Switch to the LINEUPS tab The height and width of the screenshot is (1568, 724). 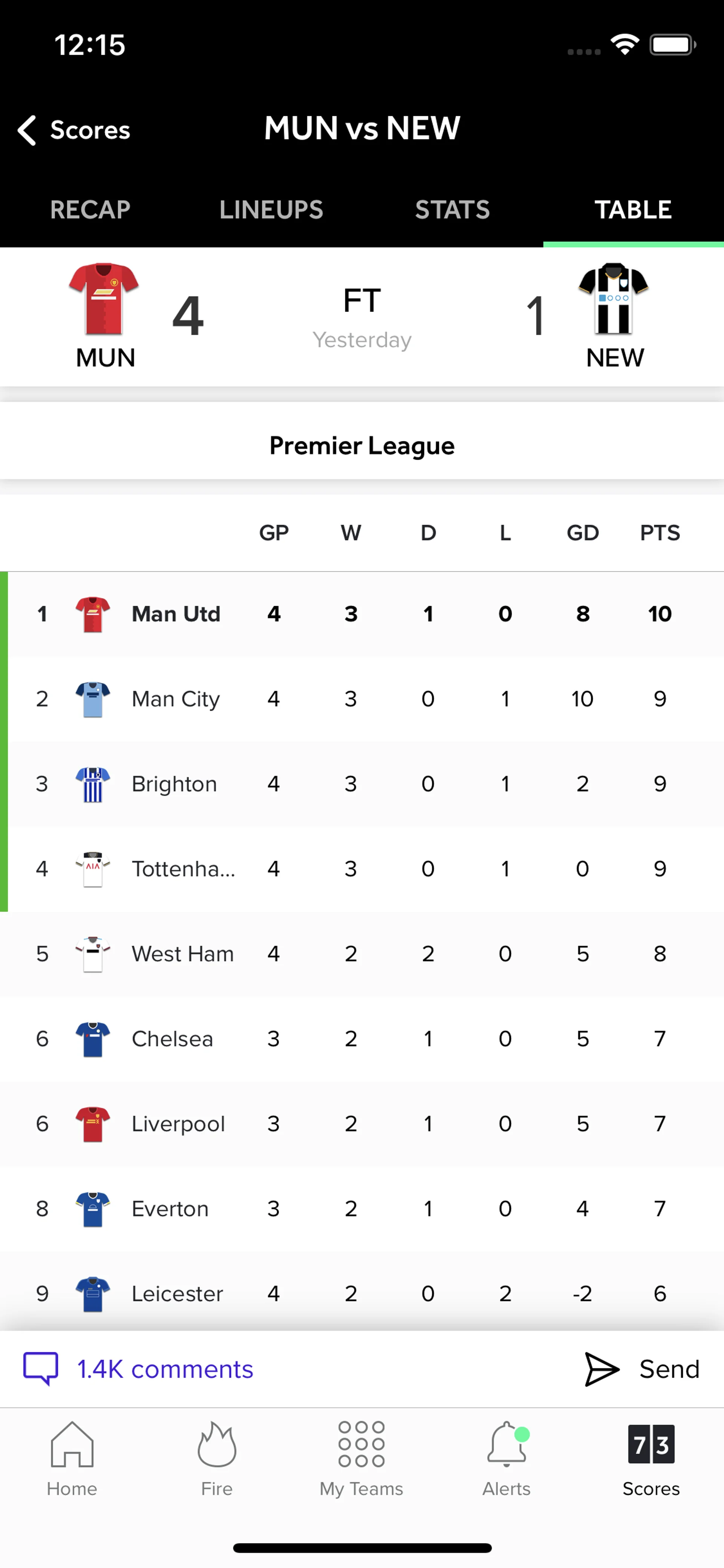click(271, 209)
